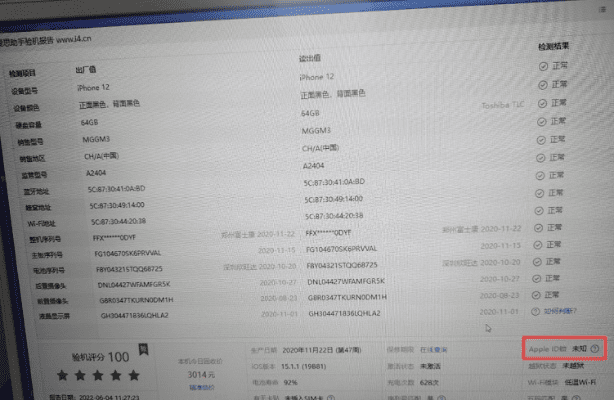614x400 pixels.
Task: Click iPhone 12 in the 读出值 column
Action: point(317,77)
